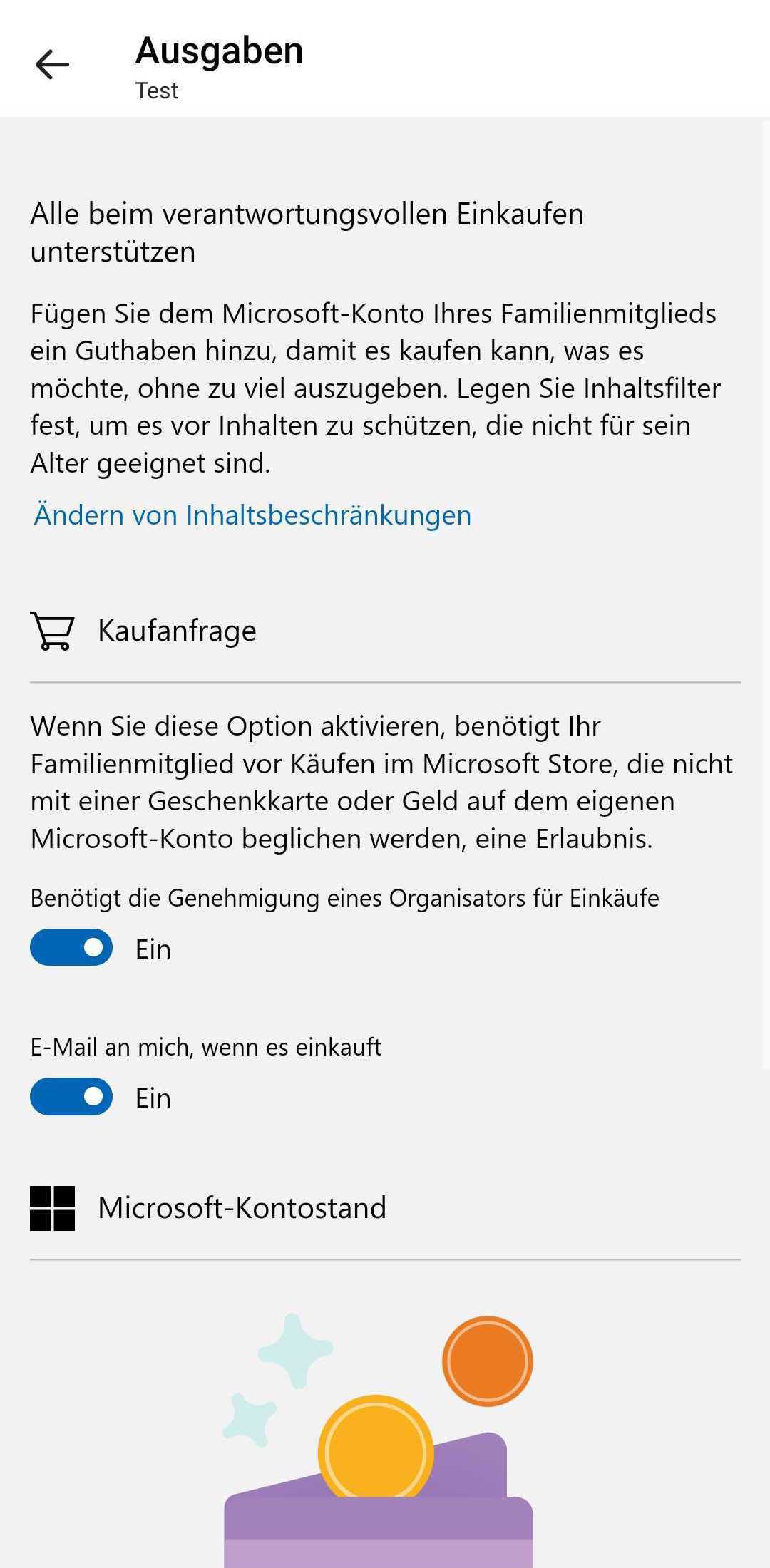
Task: Click the Kaufanfrage description paragraph
Action: tap(382, 782)
